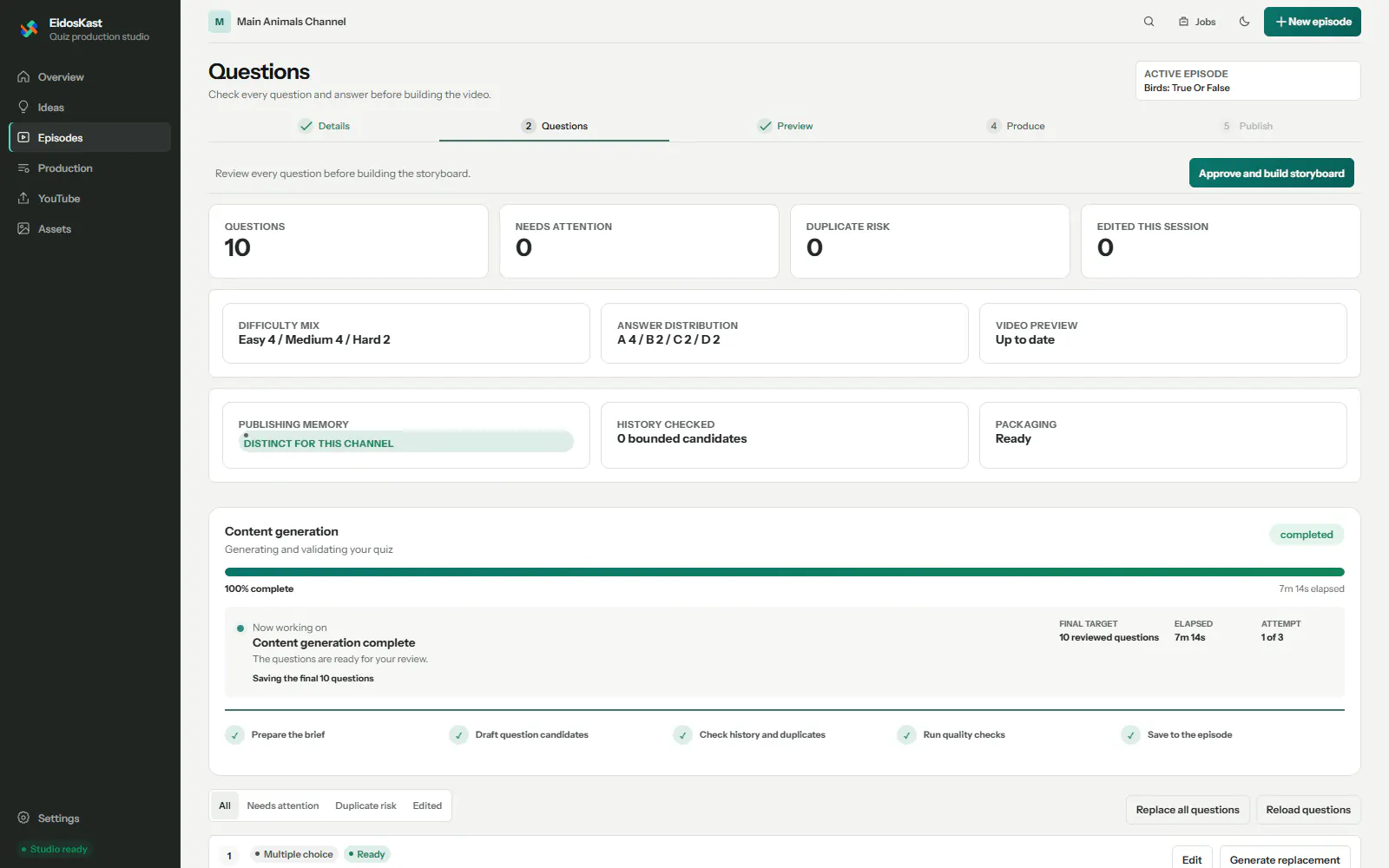Click the Questions count card
The height and width of the screenshot is (868, 1389).
(x=348, y=241)
